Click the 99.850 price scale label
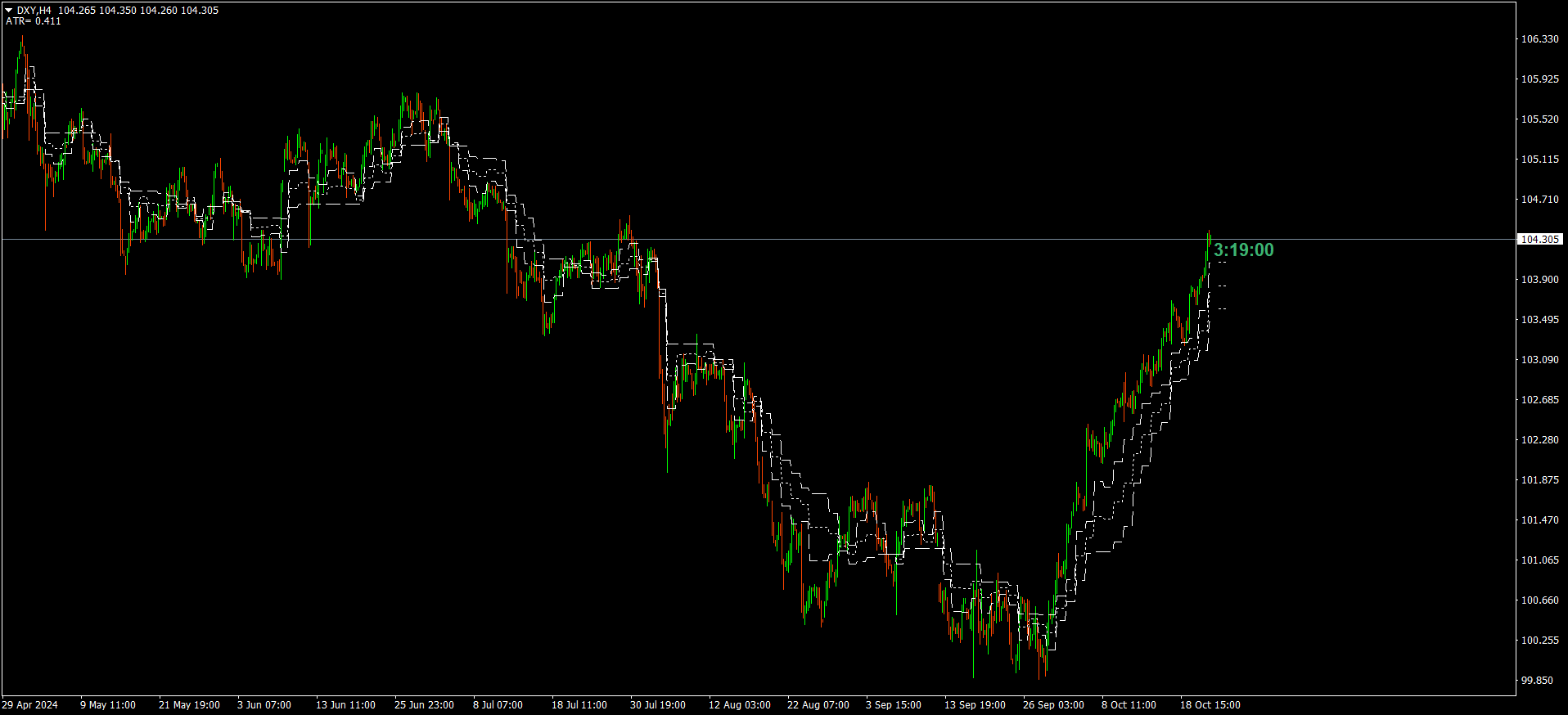 coord(1537,681)
